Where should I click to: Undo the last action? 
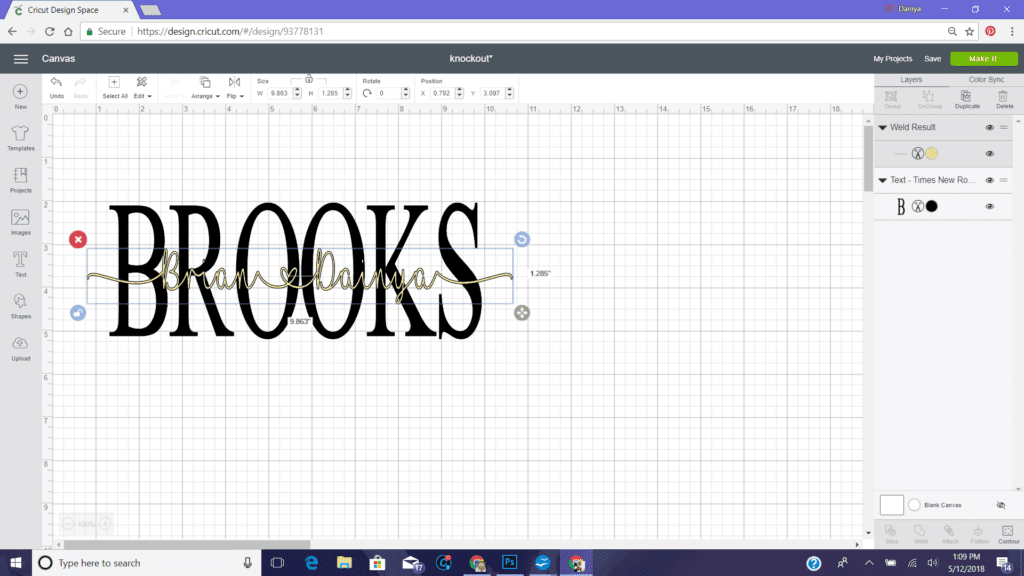click(x=57, y=87)
